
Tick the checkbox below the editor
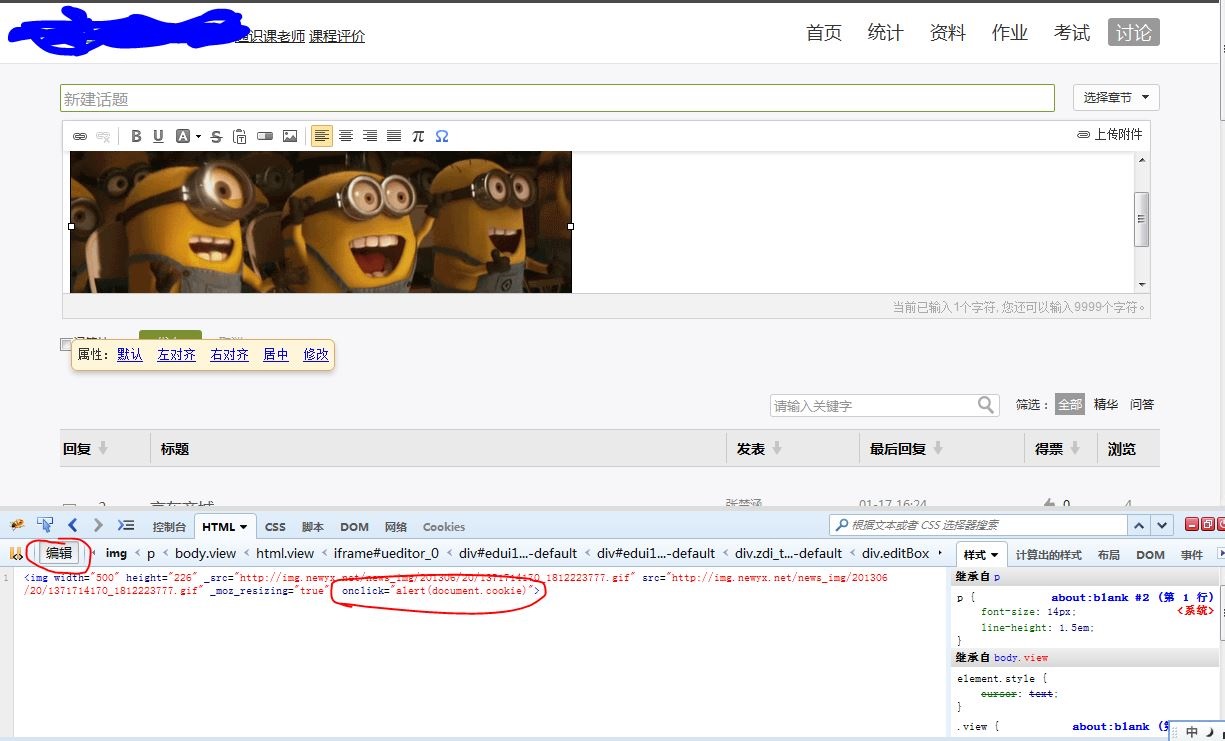point(66,344)
